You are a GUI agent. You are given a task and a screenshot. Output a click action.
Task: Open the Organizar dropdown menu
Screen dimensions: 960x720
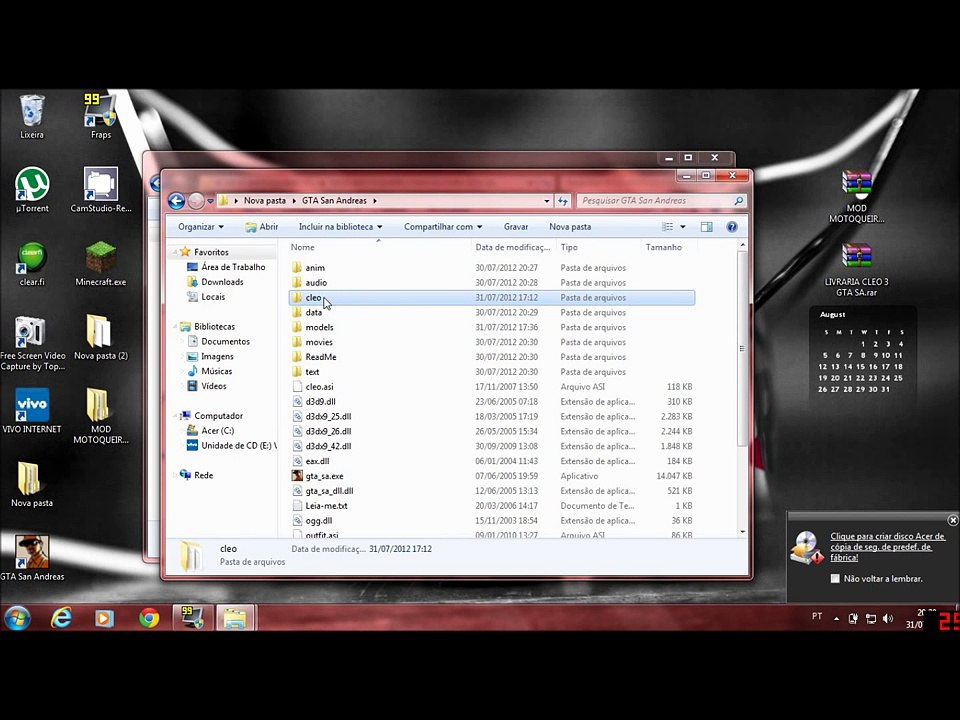pos(201,227)
